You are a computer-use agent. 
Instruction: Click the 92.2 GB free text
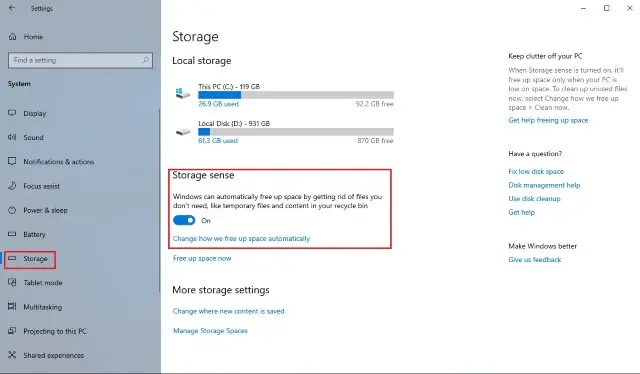coord(374,104)
